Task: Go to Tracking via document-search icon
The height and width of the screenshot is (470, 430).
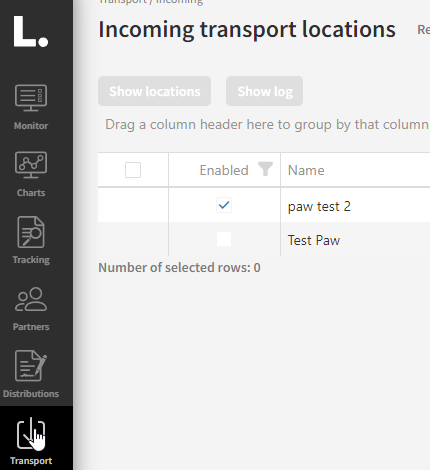Action: pyautogui.click(x=31, y=232)
